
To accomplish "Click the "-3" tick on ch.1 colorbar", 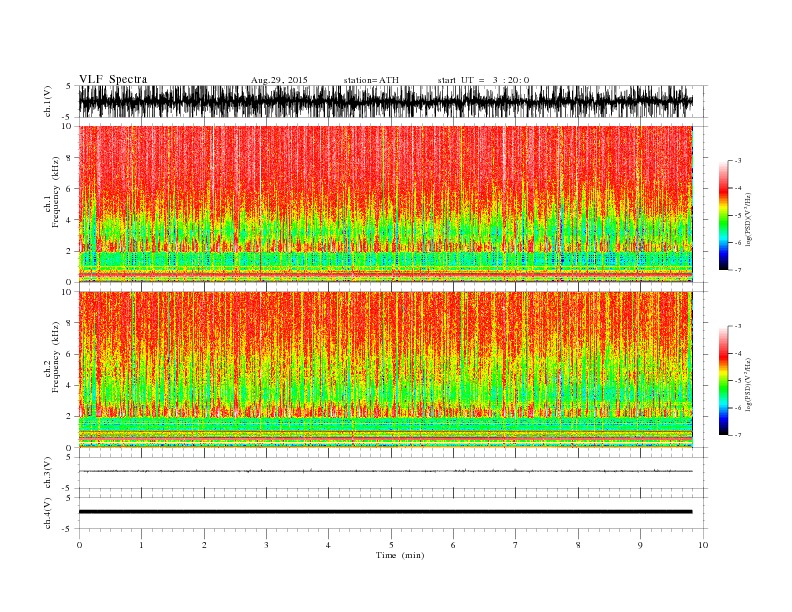I will [x=737, y=161].
